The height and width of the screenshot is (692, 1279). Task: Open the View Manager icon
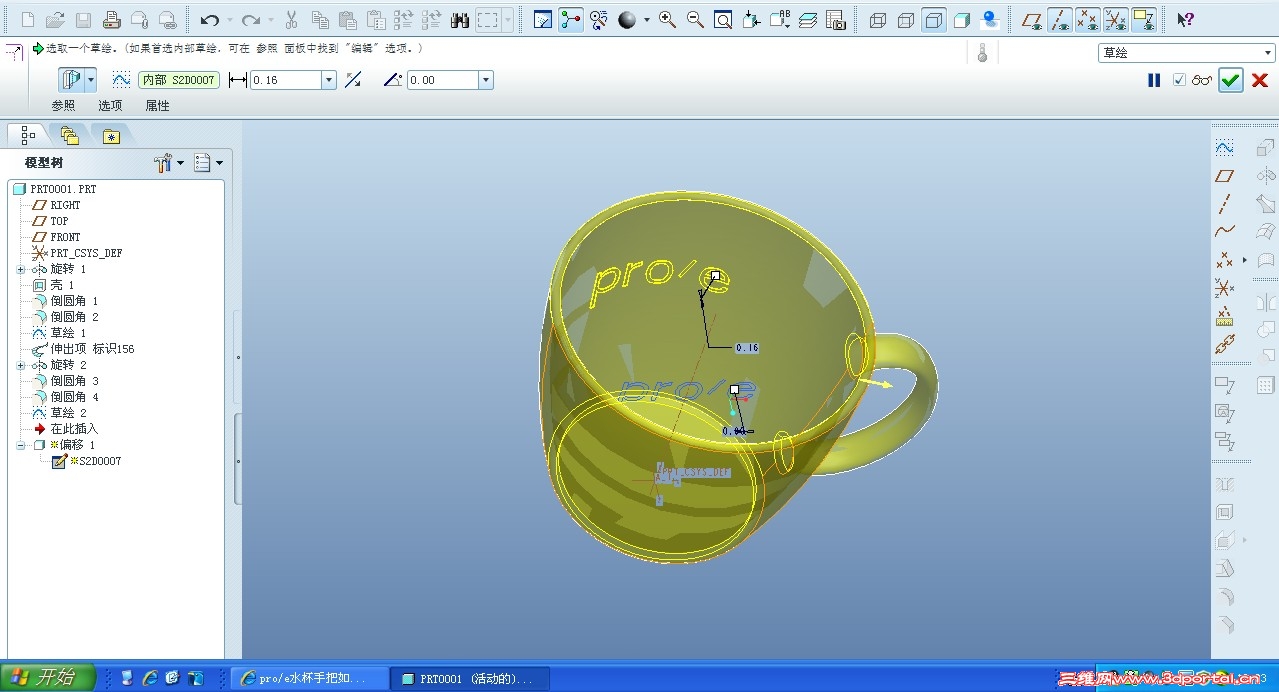(x=836, y=19)
